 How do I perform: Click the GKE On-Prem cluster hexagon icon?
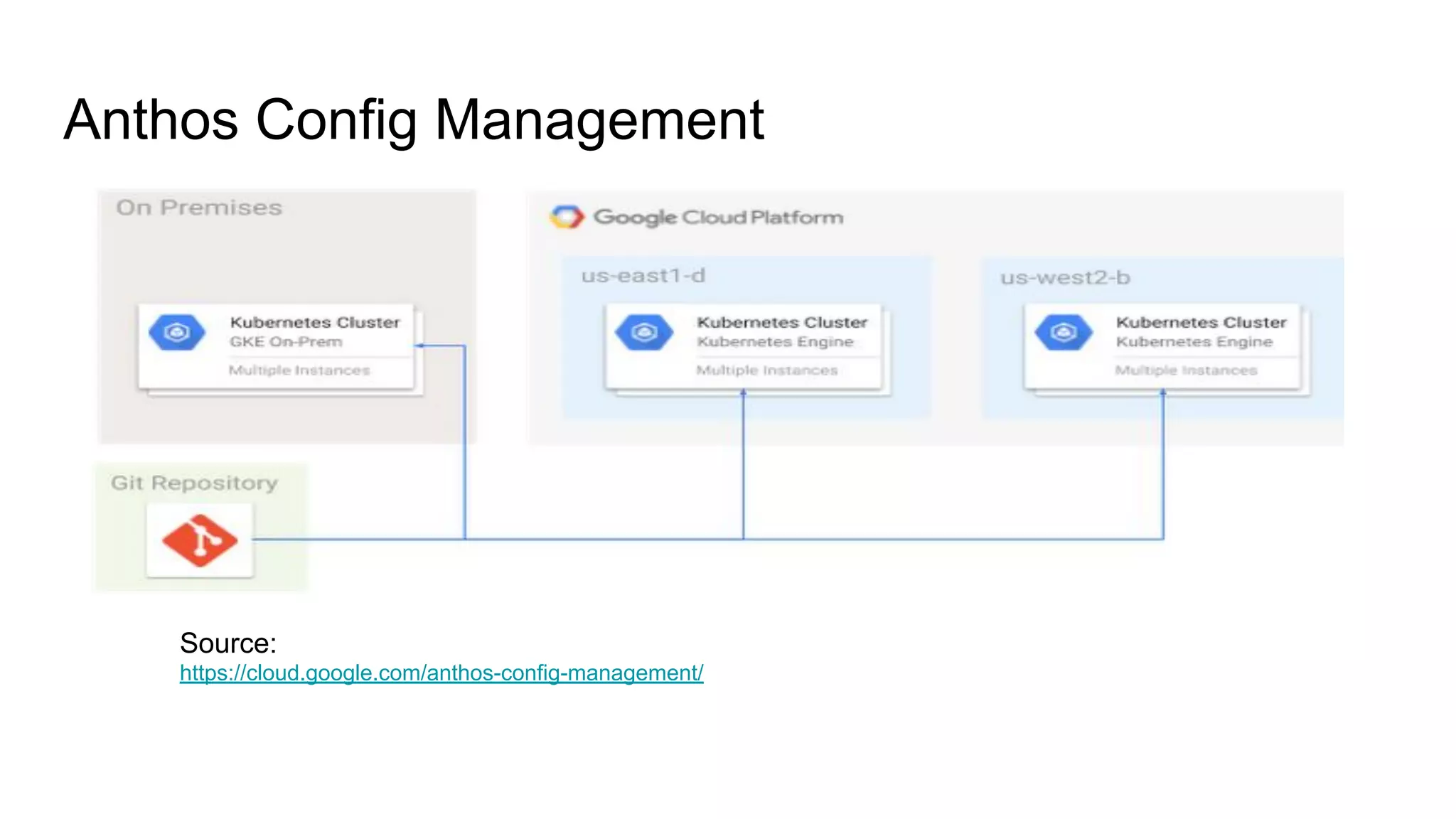[x=177, y=333]
